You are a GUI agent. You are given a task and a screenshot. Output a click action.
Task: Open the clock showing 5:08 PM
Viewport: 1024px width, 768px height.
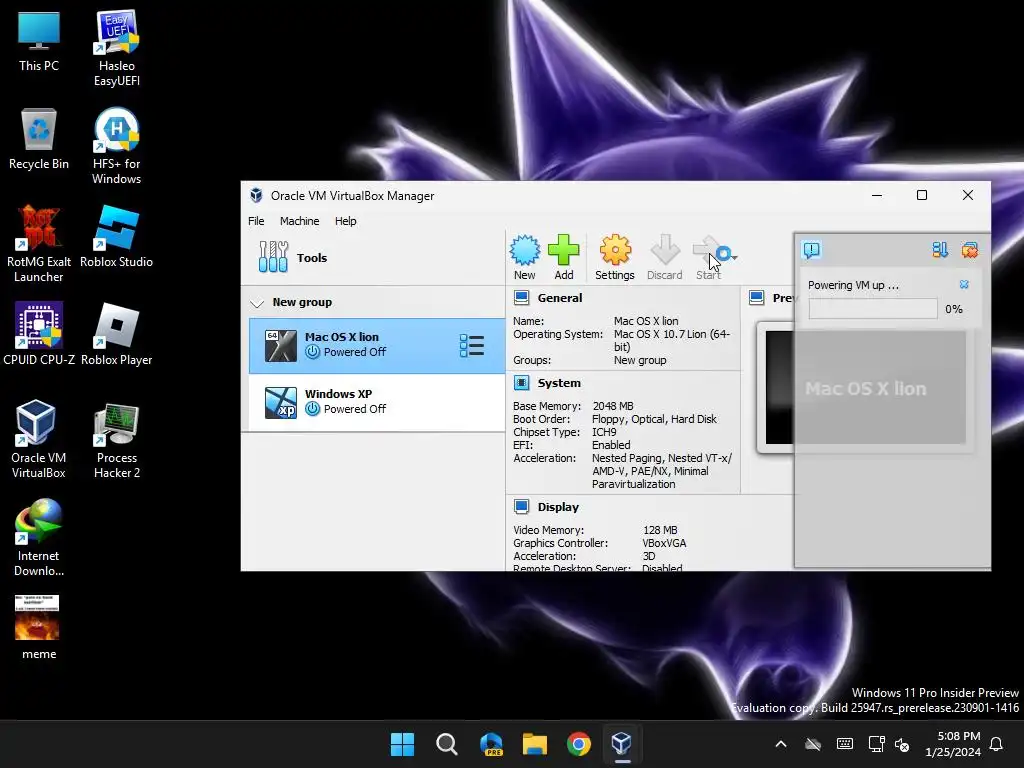point(953,744)
